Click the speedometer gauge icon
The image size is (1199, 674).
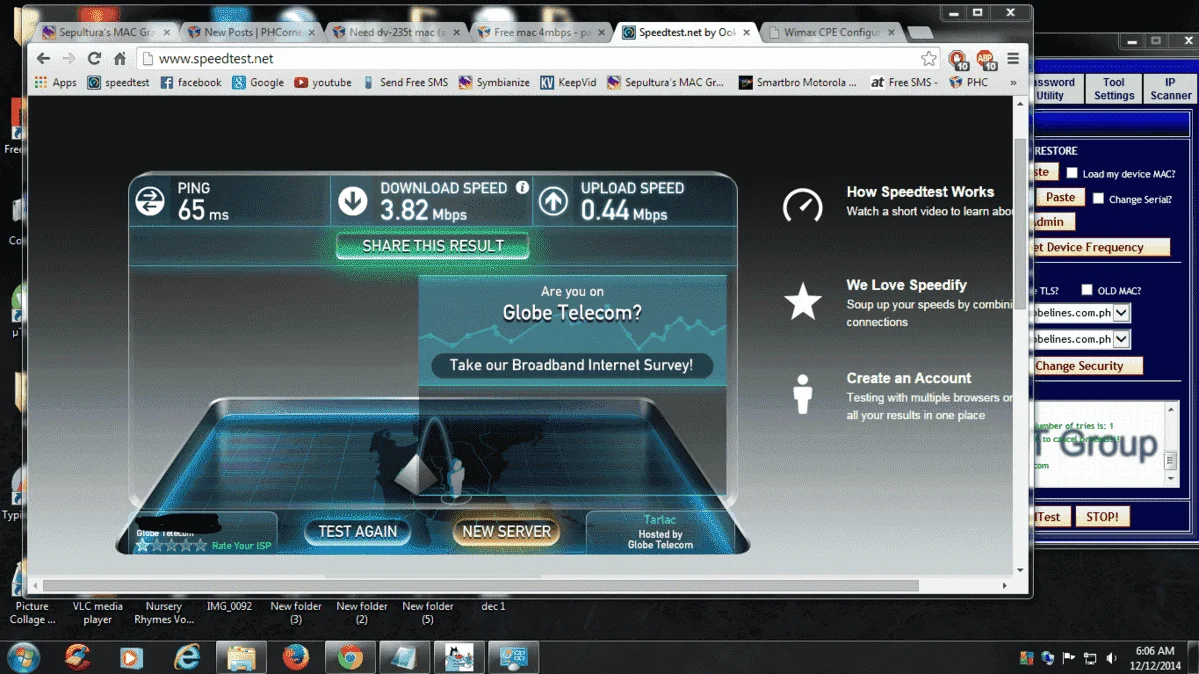[802, 205]
